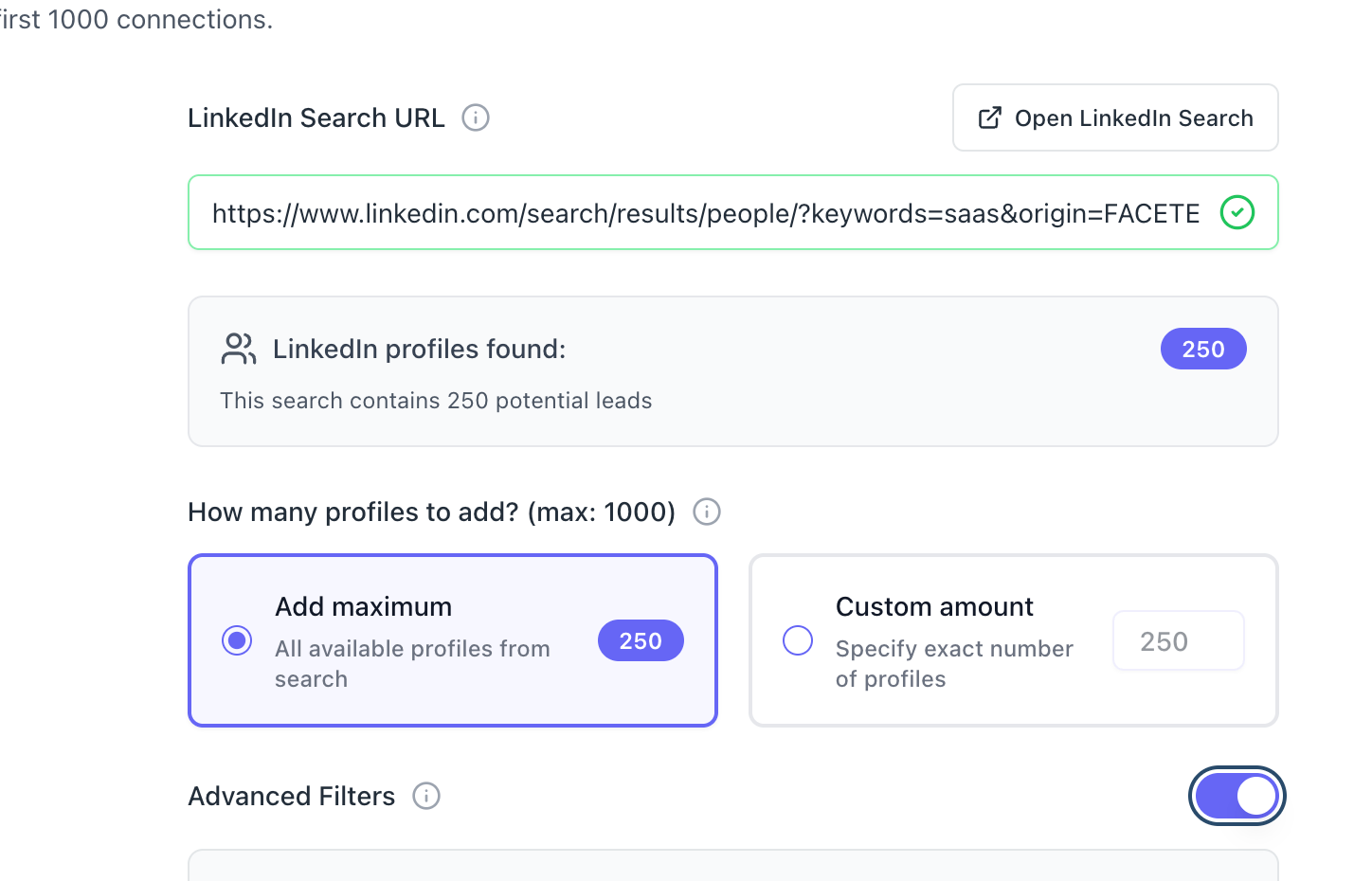Click the LinkedIn profiles found heading
The width and height of the screenshot is (1372, 881).
coord(419,349)
